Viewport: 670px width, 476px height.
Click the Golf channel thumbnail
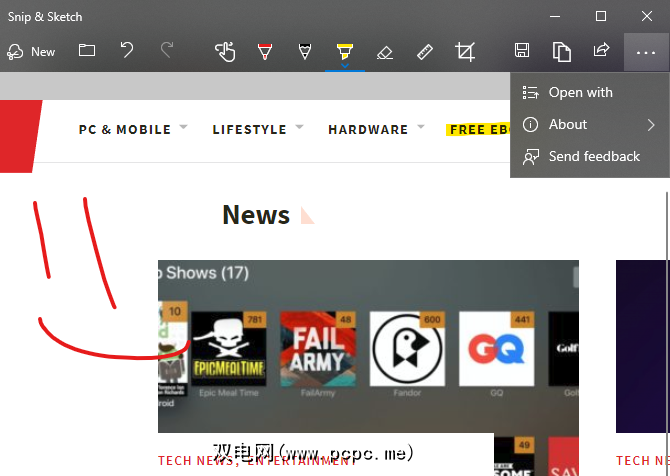[x=564, y=349]
